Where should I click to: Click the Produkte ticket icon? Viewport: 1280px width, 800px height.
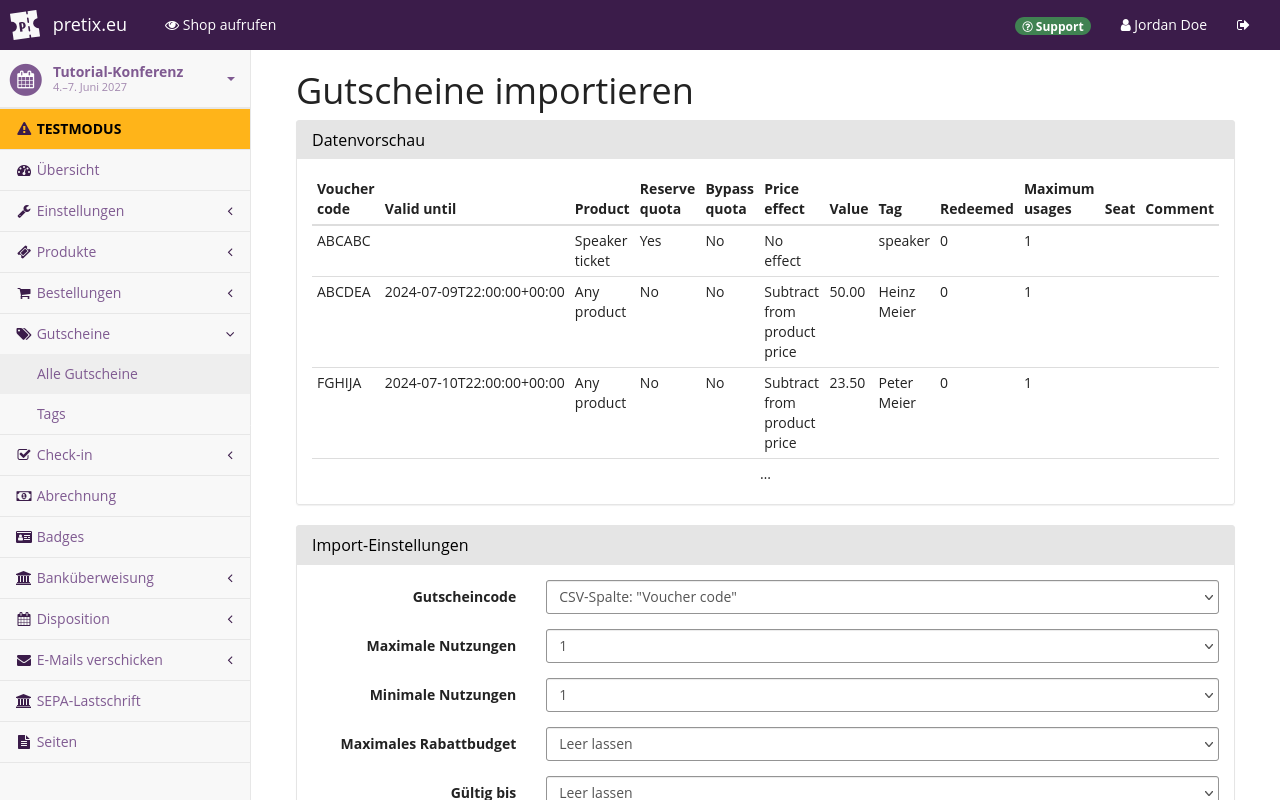(x=24, y=252)
